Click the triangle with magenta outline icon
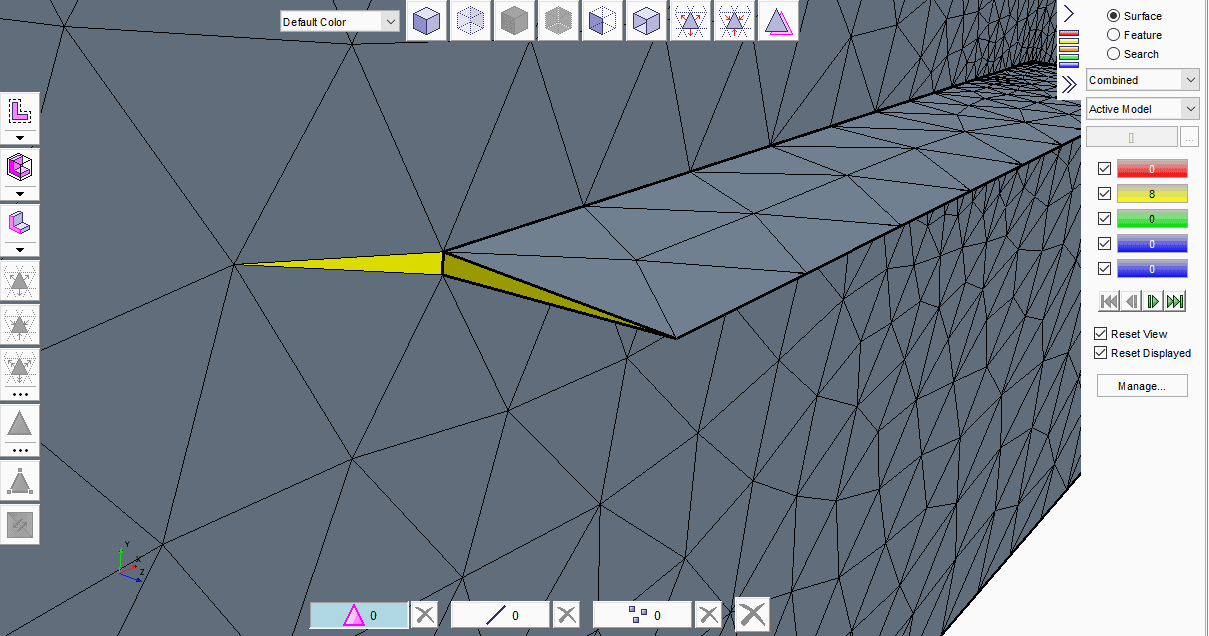This screenshot has height=636, width=1209. (778, 21)
